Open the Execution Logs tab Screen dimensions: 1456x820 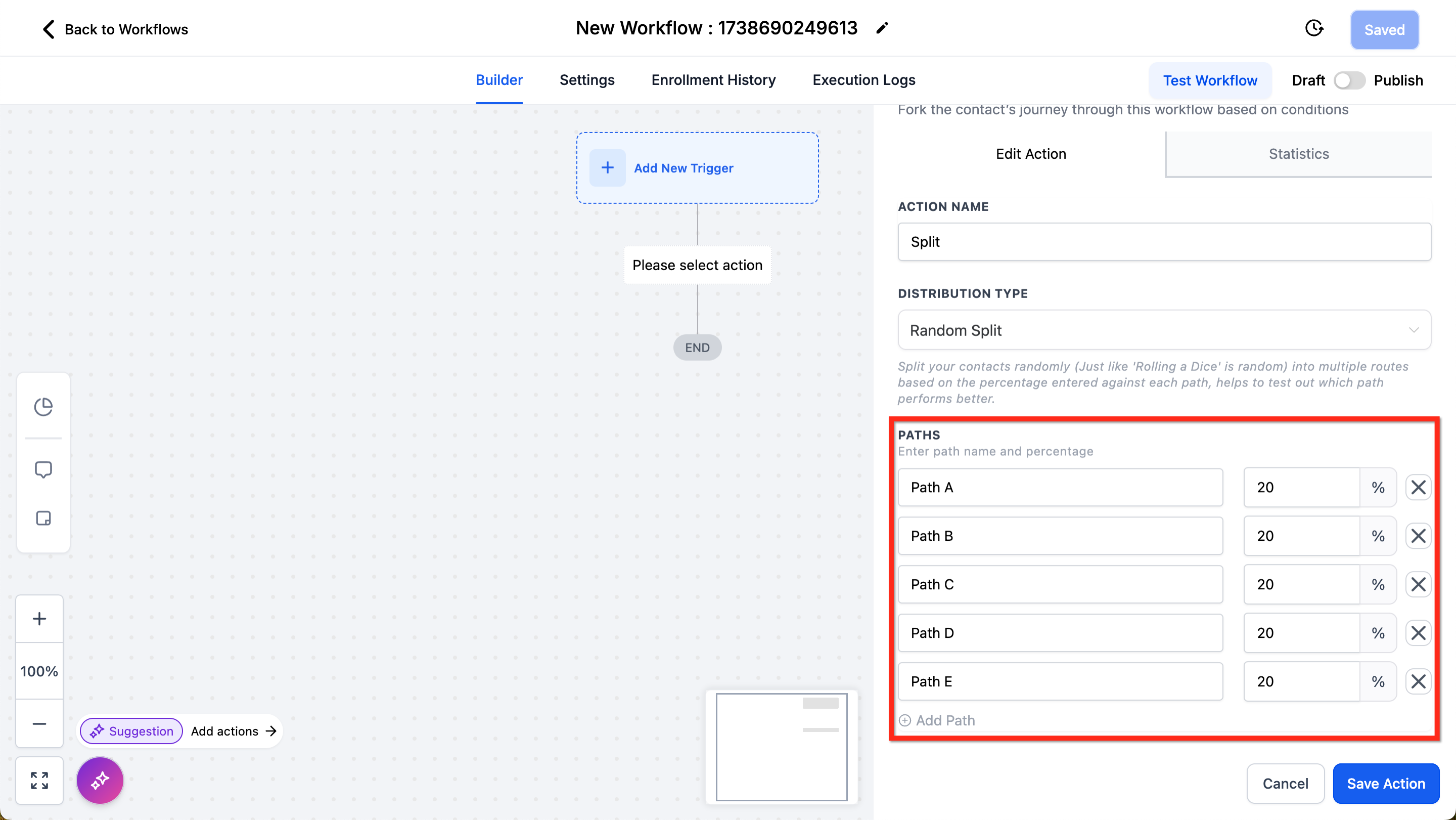863,80
